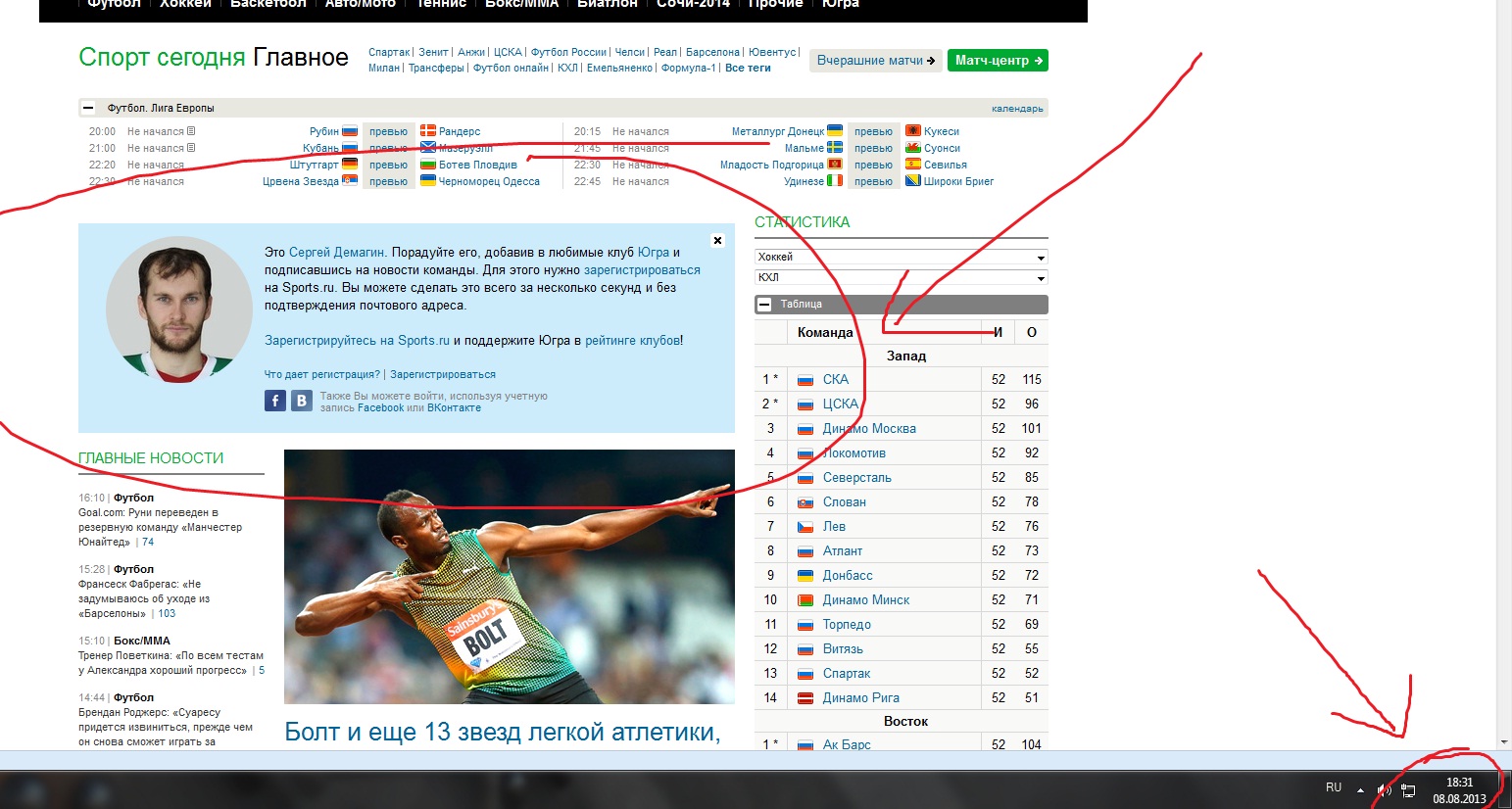Click the German flag beside Штутгарт
The image size is (1512, 809).
tap(350, 165)
